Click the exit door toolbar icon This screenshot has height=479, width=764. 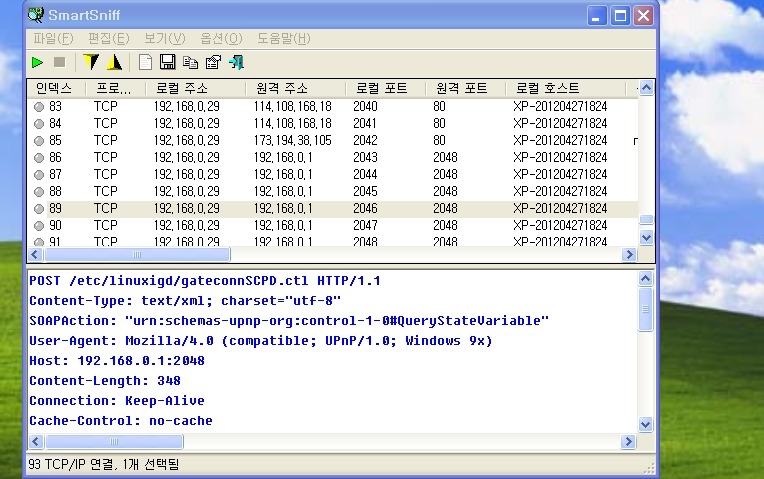click(236, 62)
